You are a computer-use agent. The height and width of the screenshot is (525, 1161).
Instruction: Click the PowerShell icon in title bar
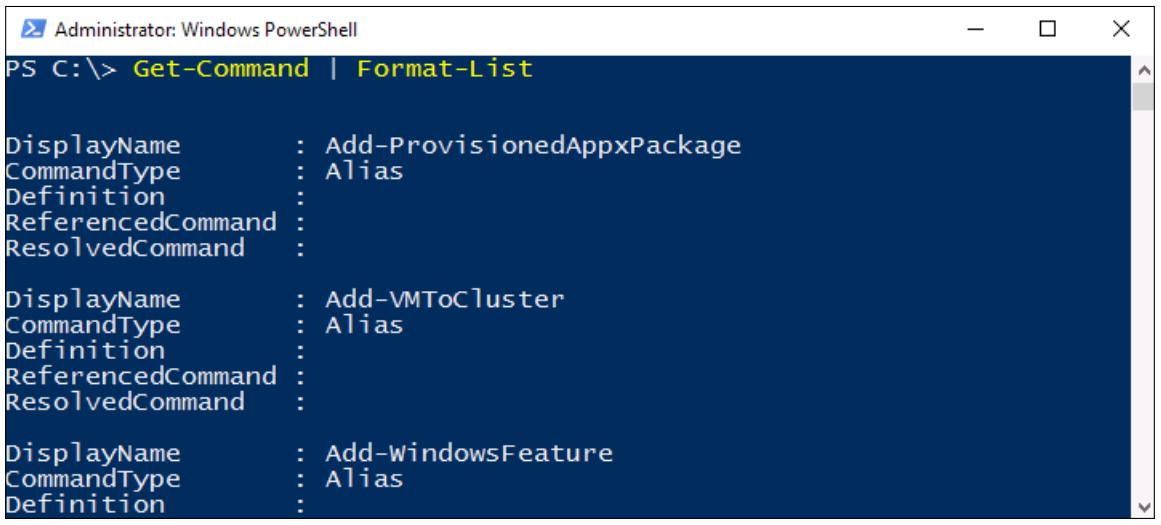pyautogui.click(x=34, y=30)
